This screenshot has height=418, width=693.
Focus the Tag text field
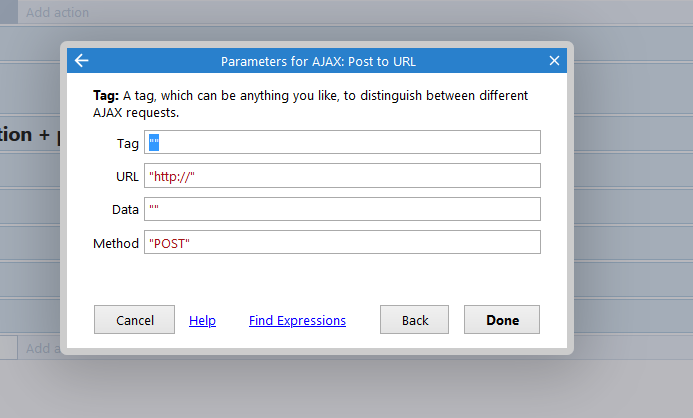click(x=342, y=142)
